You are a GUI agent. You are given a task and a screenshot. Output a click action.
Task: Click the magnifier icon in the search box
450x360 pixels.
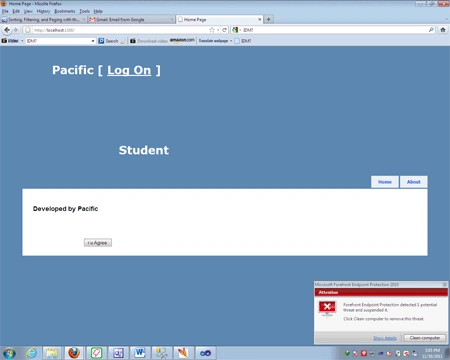tap(431, 30)
